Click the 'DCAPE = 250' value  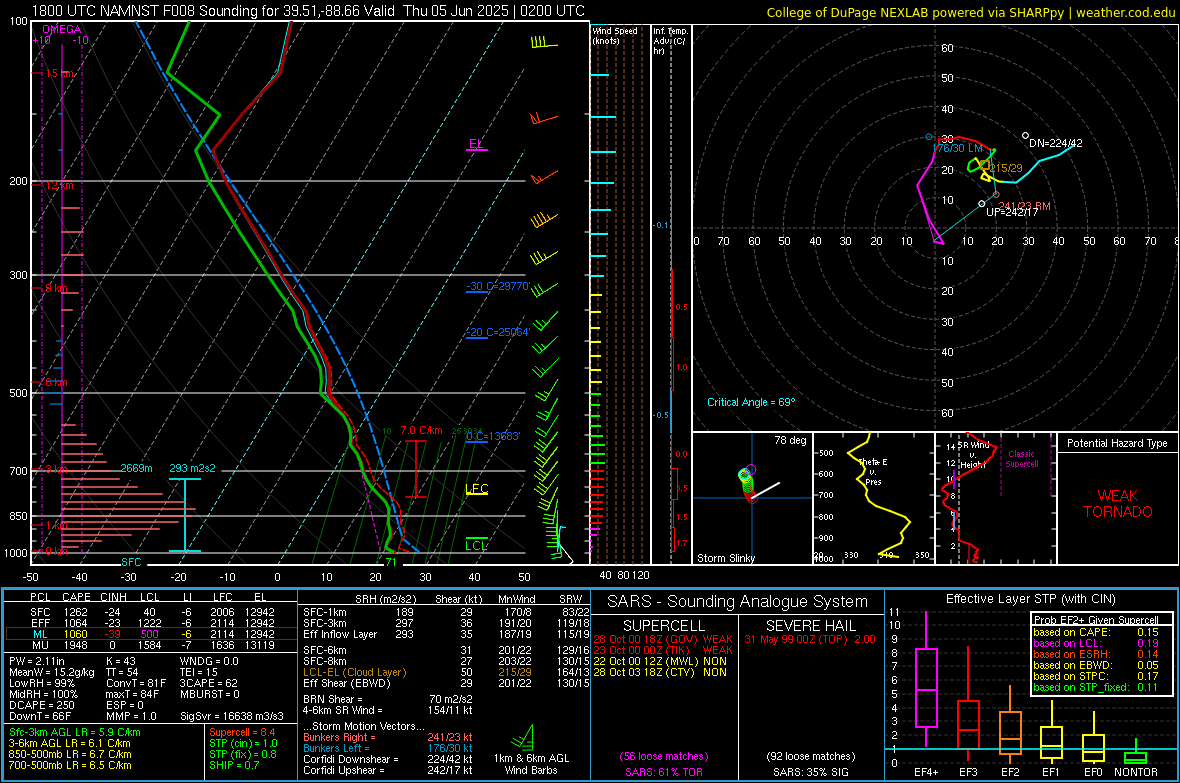pyautogui.click(x=42, y=705)
